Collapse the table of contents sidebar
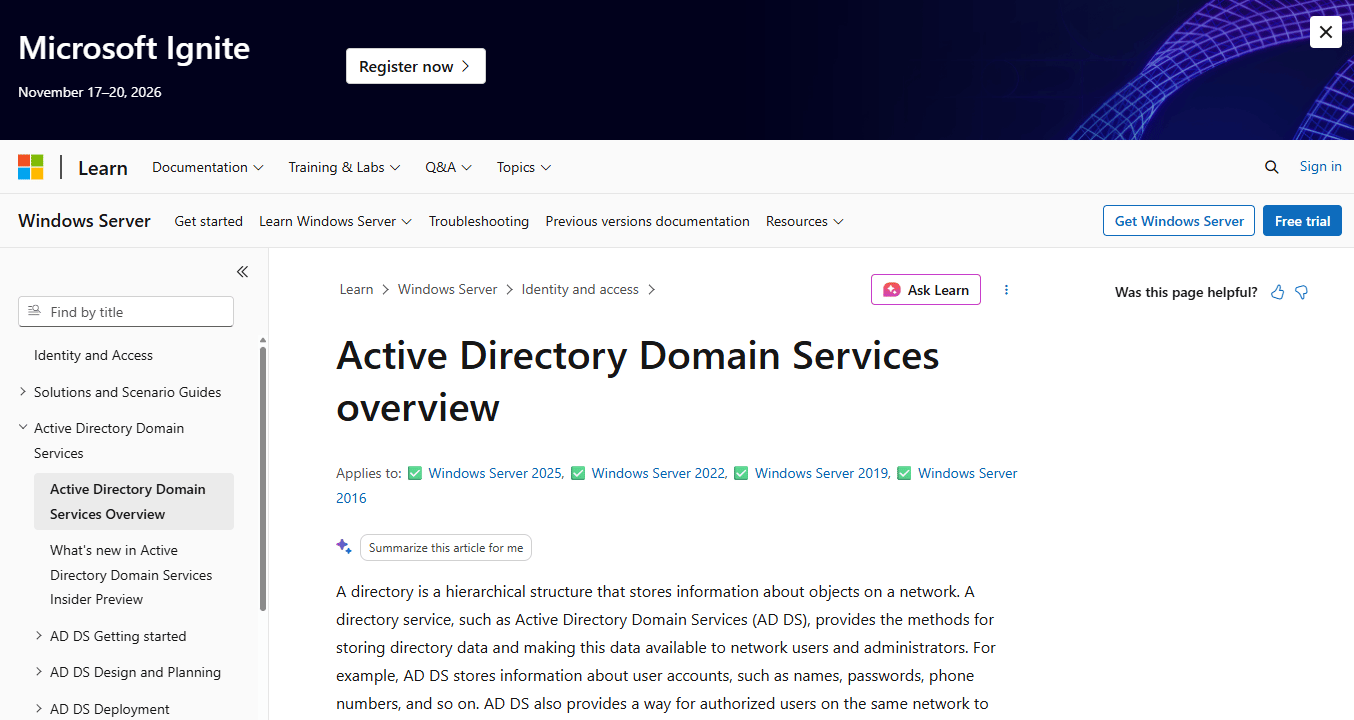Screen dimensions: 1354x720 pyautogui.click(x=242, y=272)
